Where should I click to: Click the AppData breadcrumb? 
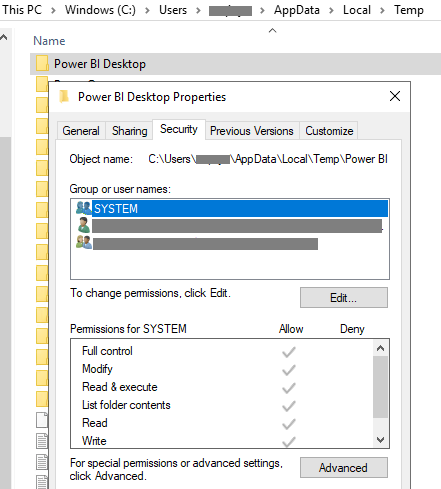297,10
